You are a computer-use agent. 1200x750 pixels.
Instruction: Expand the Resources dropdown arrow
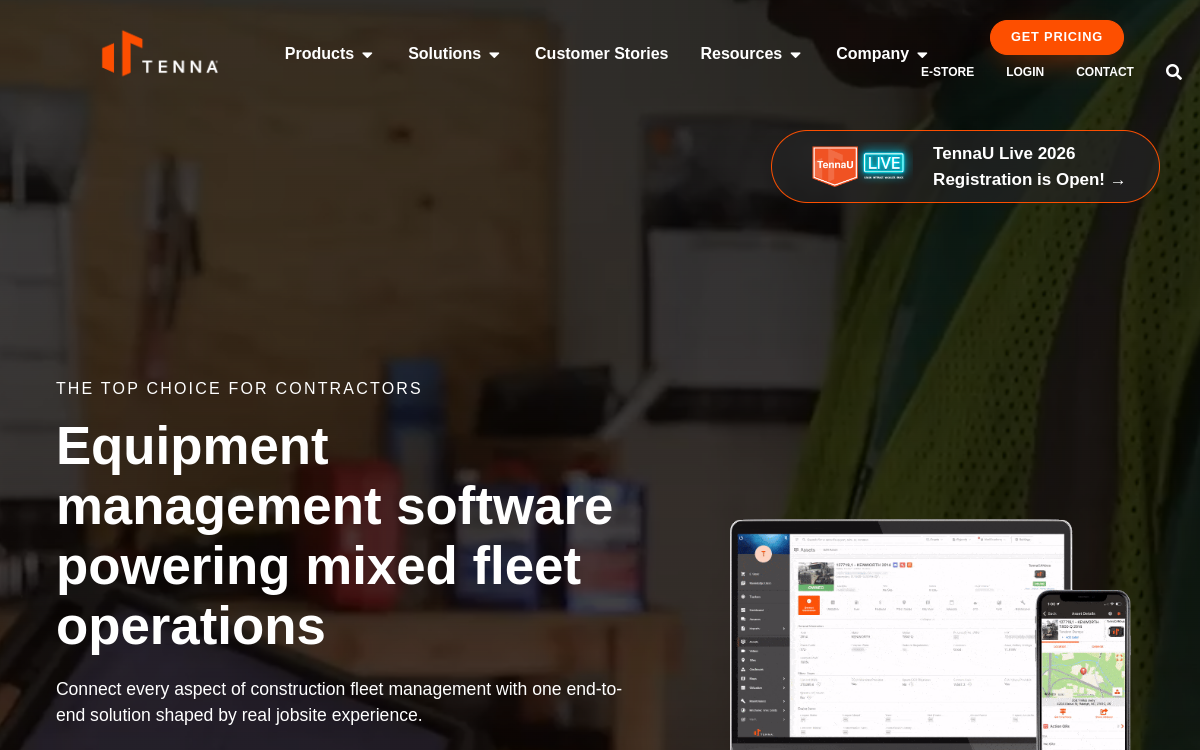[795, 55]
